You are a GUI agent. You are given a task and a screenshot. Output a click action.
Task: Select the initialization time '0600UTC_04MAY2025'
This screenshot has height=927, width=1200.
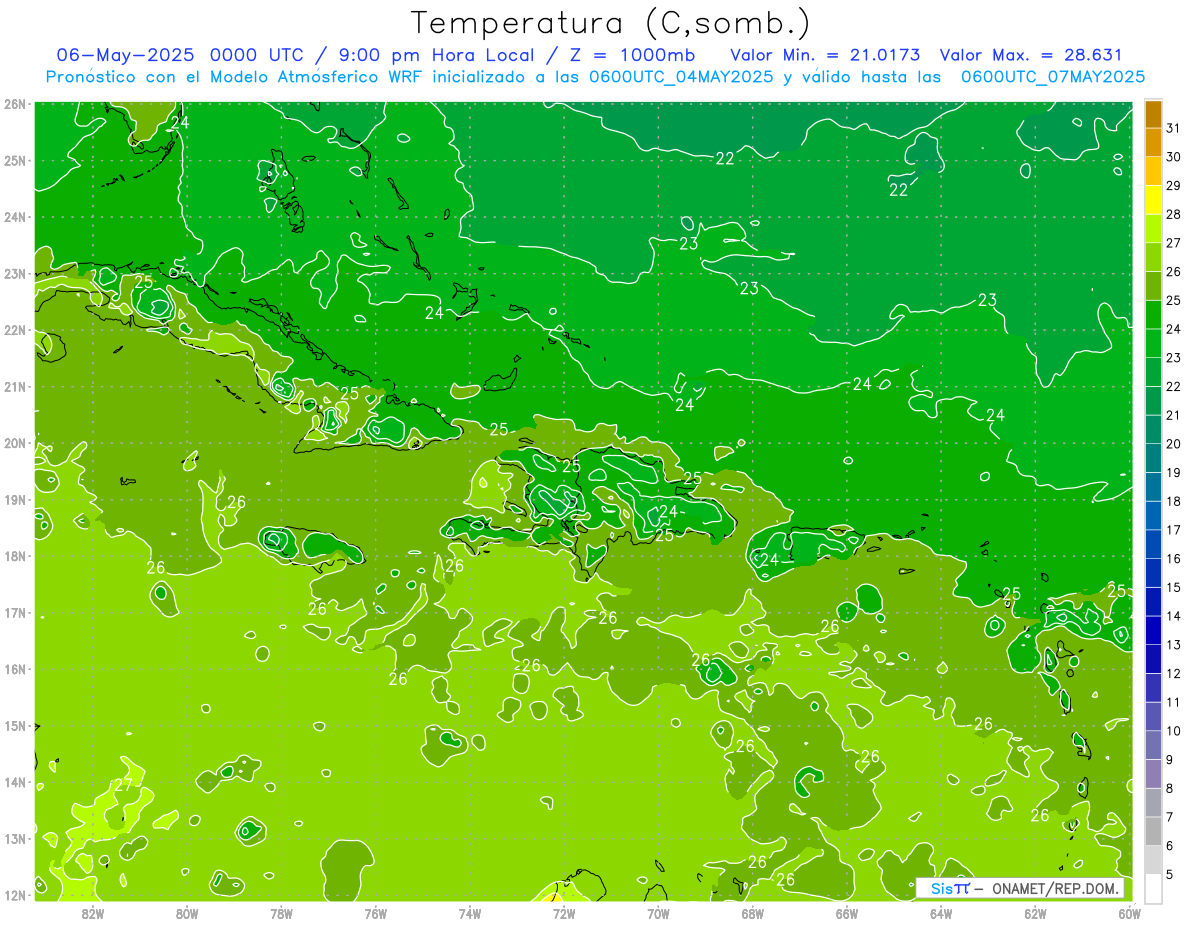point(681,77)
